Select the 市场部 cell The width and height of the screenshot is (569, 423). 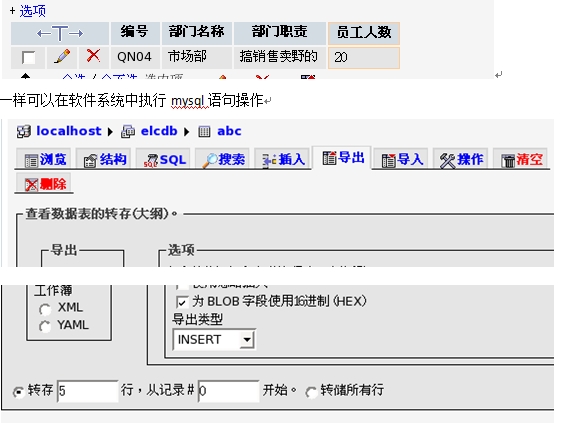(x=196, y=57)
